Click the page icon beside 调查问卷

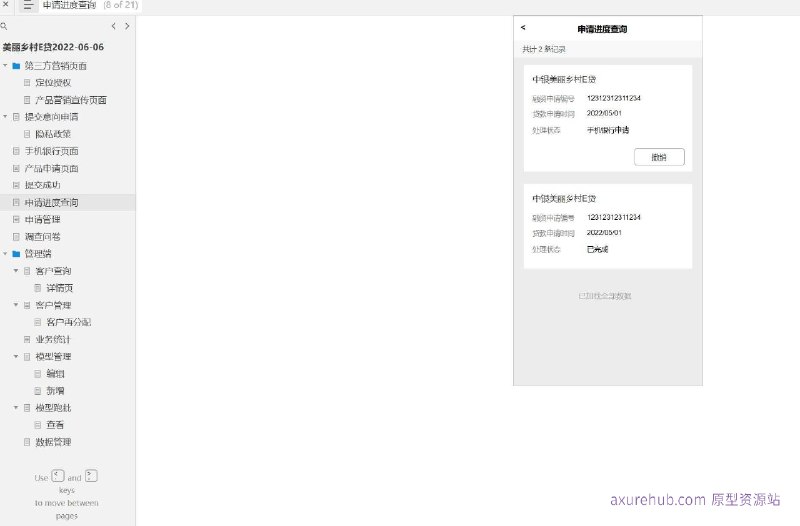(x=16, y=237)
